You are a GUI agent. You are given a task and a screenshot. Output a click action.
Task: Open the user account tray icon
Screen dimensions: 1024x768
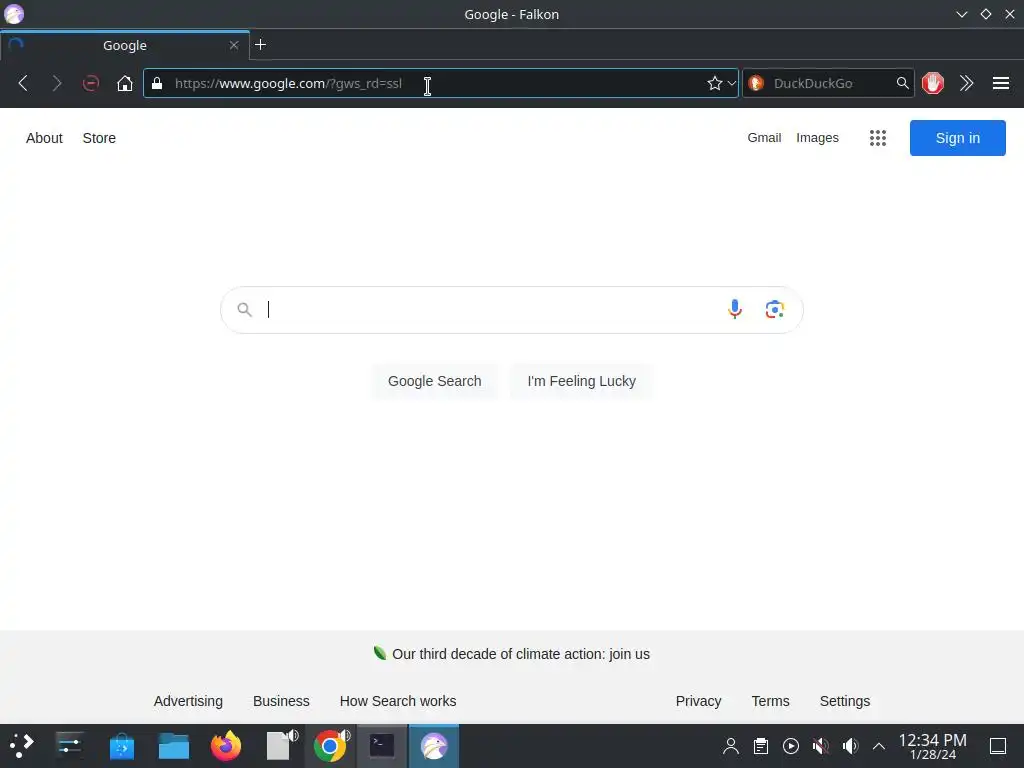click(731, 746)
